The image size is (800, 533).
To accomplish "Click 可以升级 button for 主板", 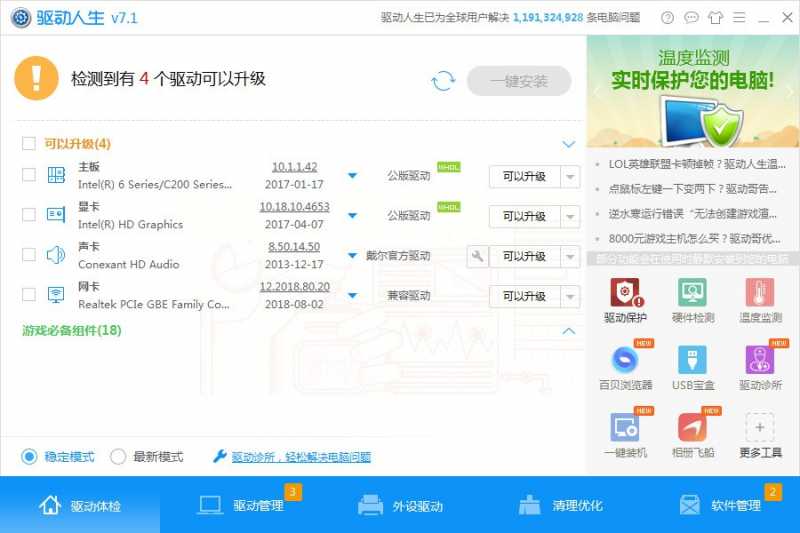I will [524, 177].
